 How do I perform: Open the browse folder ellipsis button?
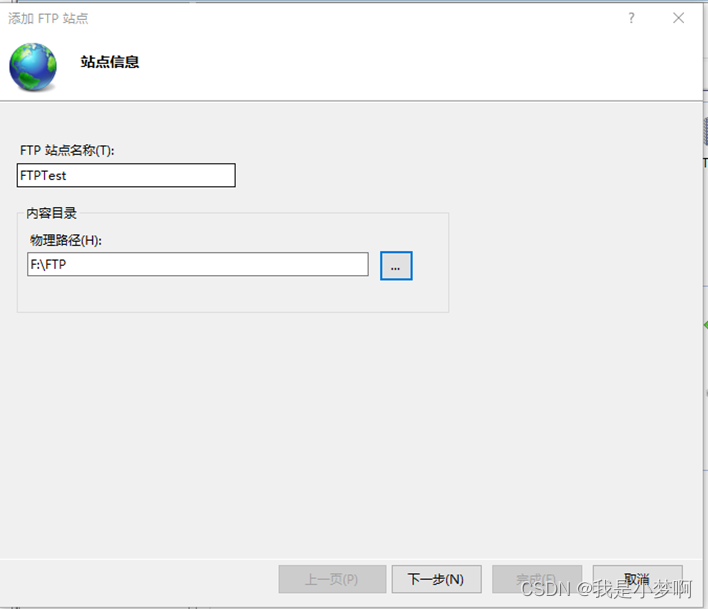(x=396, y=266)
